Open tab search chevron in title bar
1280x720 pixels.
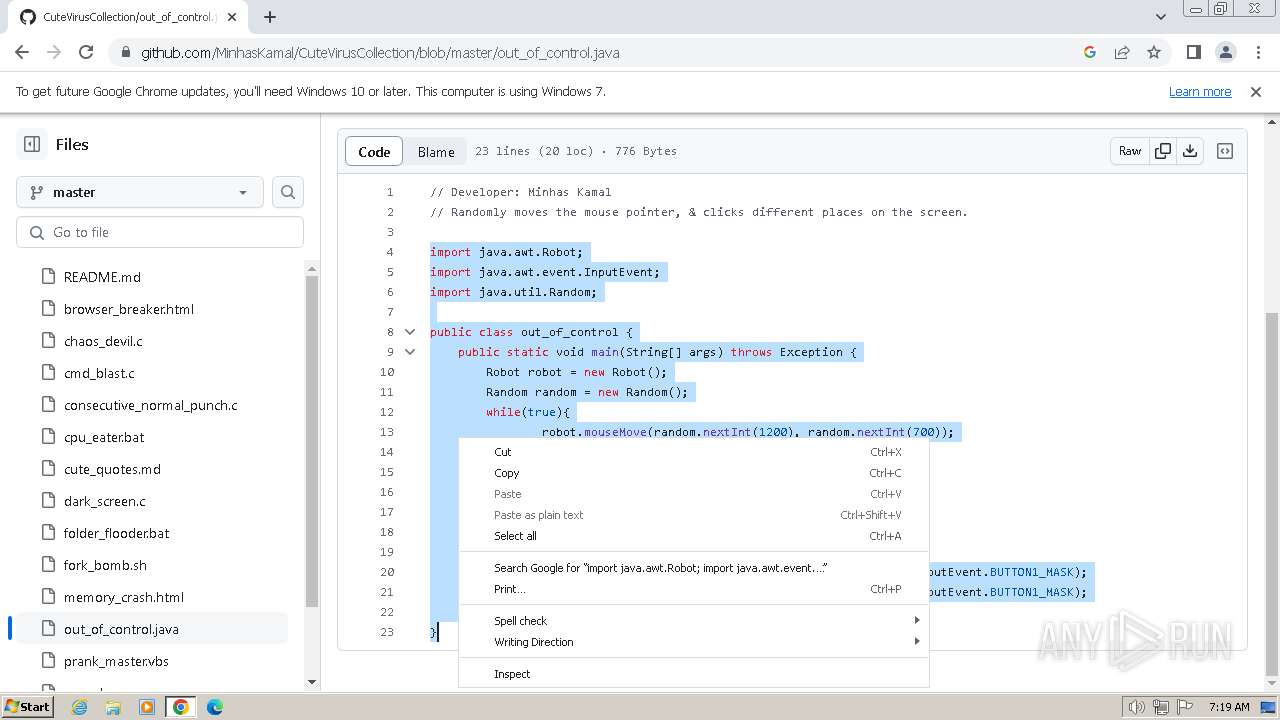pyautogui.click(x=1161, y=16)
